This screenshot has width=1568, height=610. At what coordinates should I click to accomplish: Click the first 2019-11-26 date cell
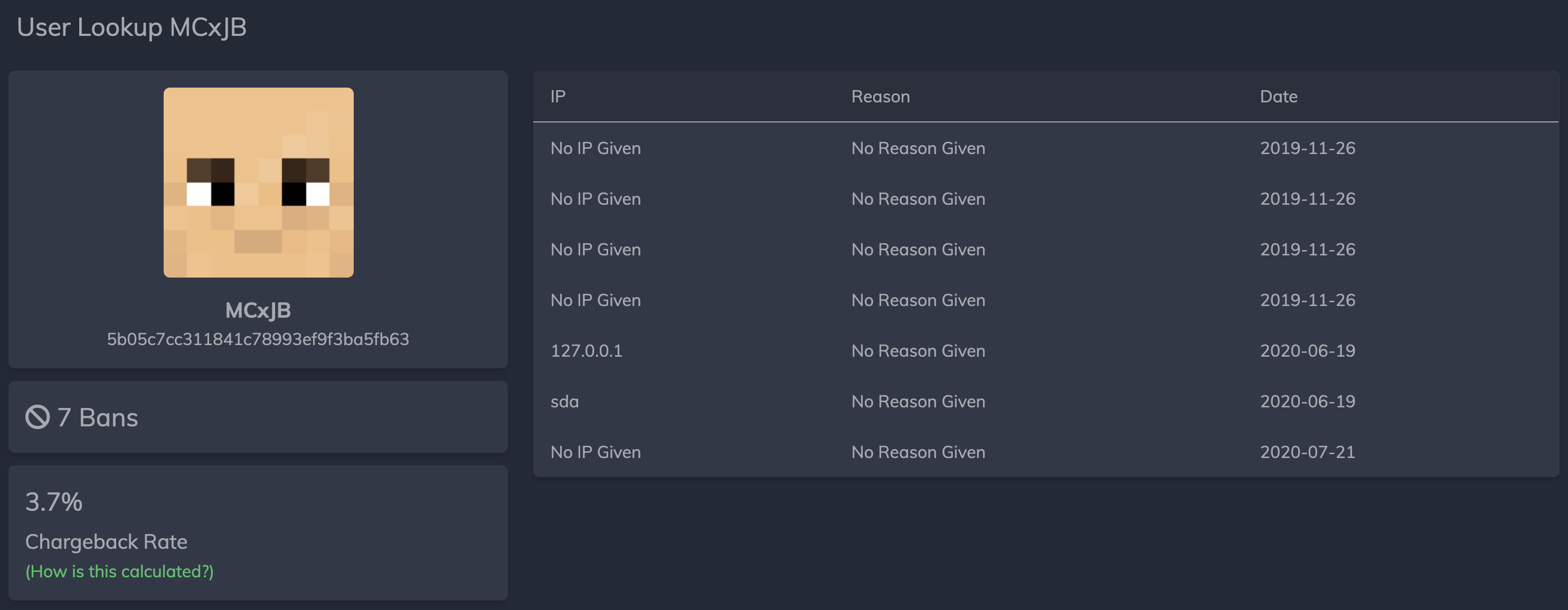pos(1307,148)
